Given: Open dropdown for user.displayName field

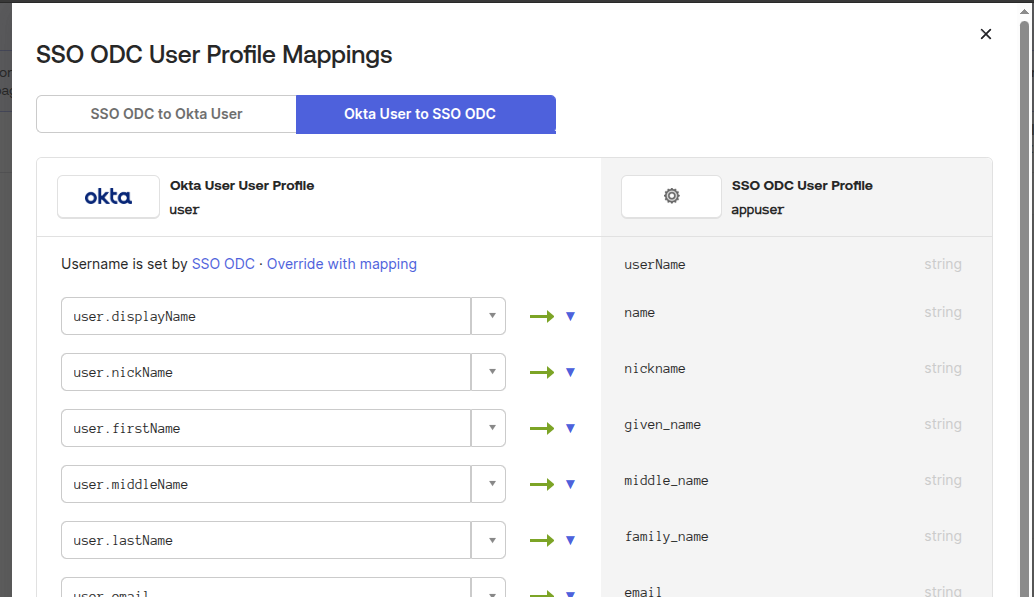Looking at the screenshot, I should coord(489,316).
